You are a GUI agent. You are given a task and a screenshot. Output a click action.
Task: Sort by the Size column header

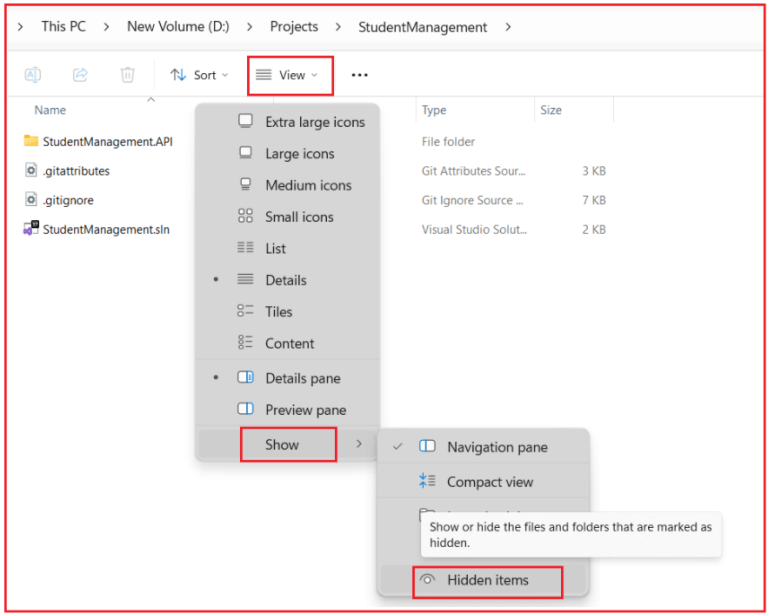[x=551, y=110]
